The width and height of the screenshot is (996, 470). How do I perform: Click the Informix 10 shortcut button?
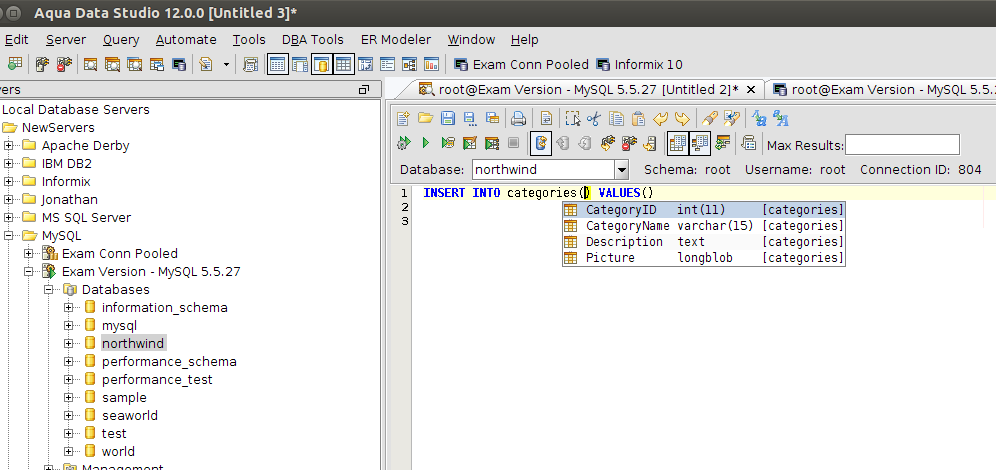pyautogui.click(x=638, y=64)
